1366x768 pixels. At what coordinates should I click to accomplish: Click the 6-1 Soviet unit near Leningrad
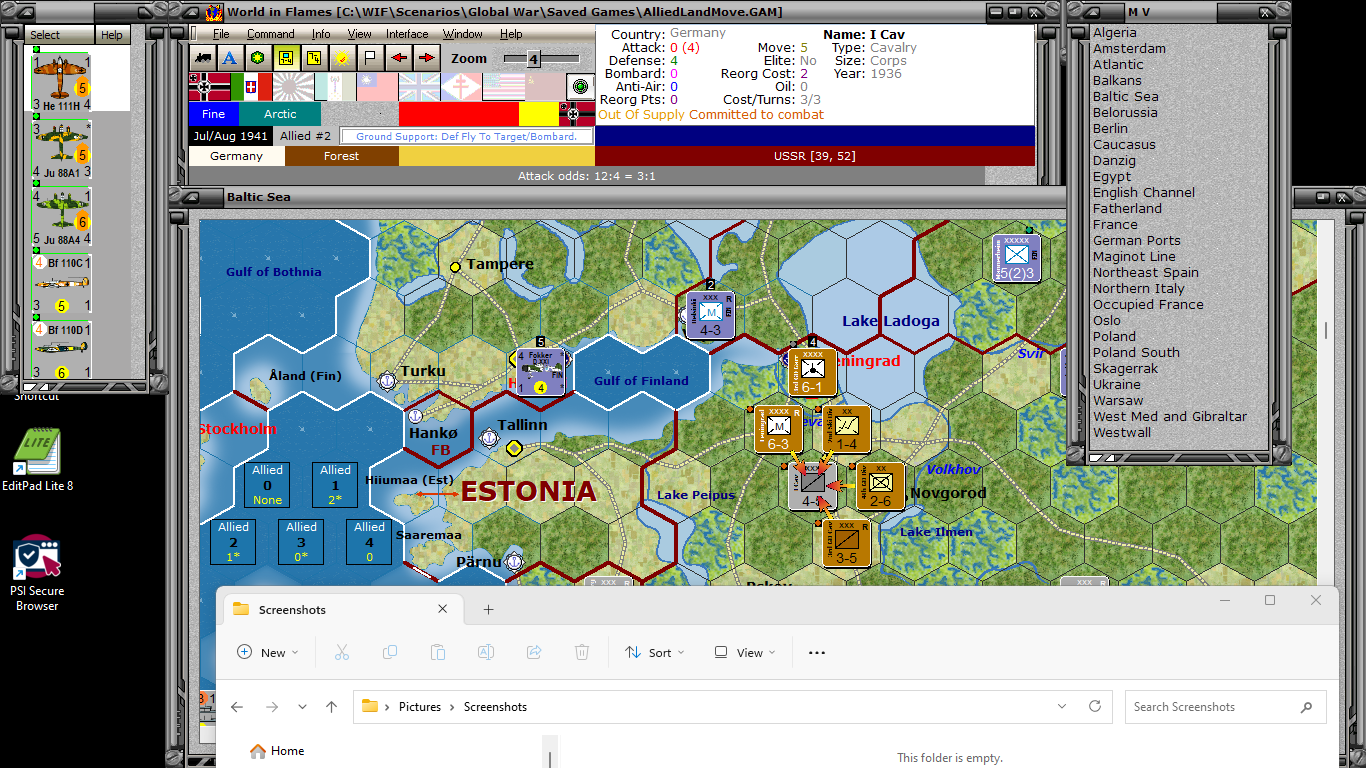812,371
